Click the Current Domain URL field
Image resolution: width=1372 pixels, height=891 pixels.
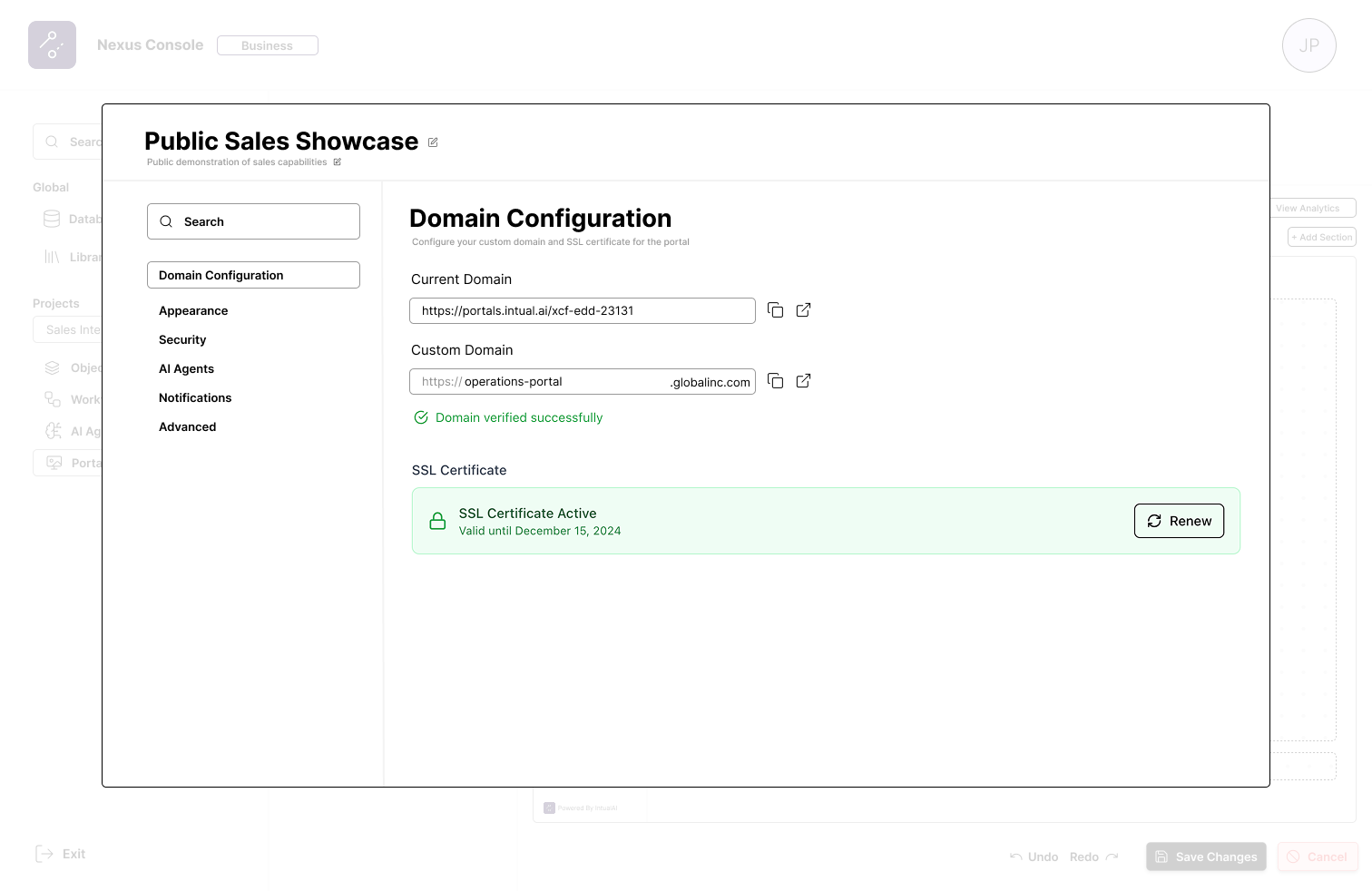pyautogui.click(x=582, y=310)
